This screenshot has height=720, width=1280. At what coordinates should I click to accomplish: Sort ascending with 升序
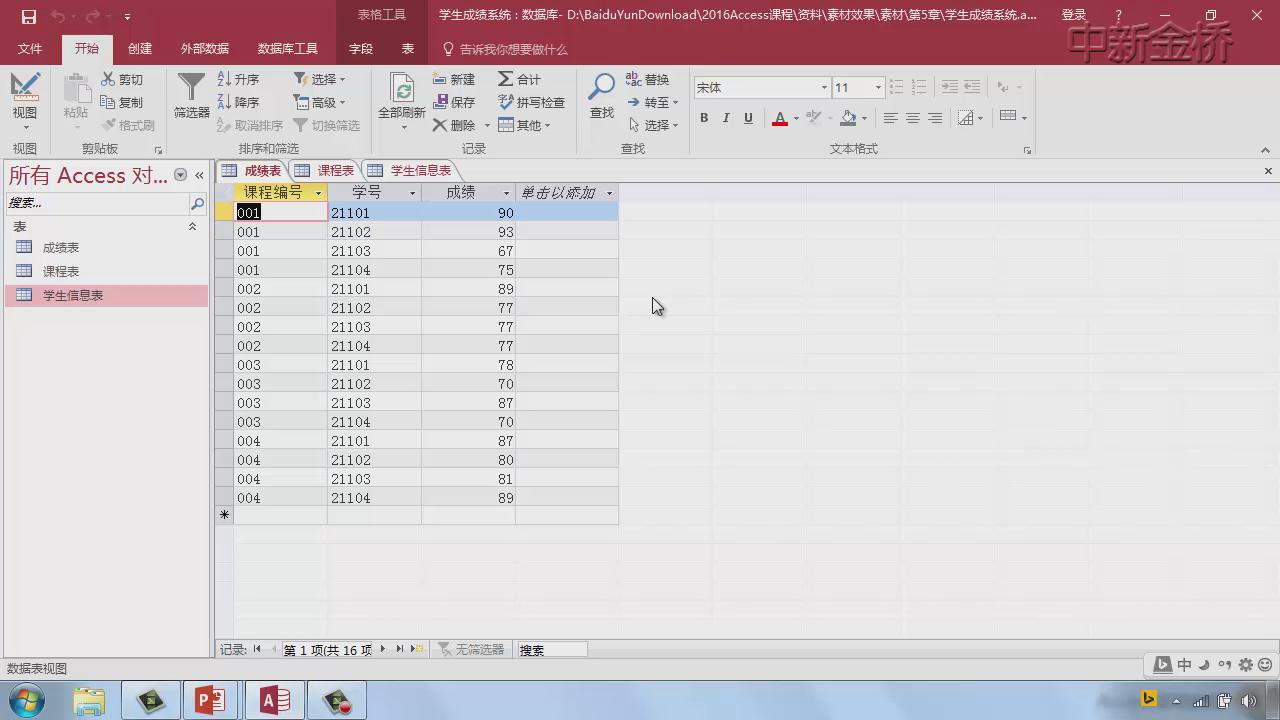coord(239,79)
